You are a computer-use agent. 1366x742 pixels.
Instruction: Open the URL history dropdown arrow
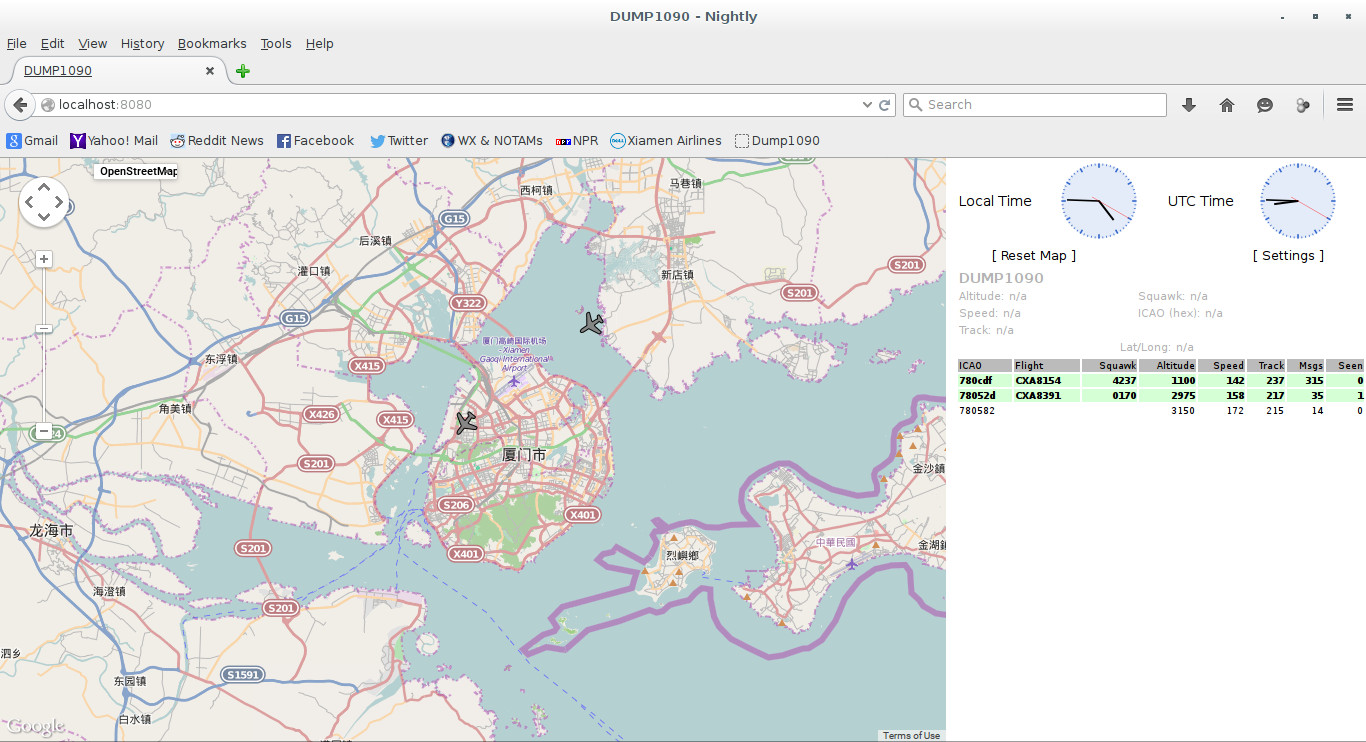click(867, 104)
